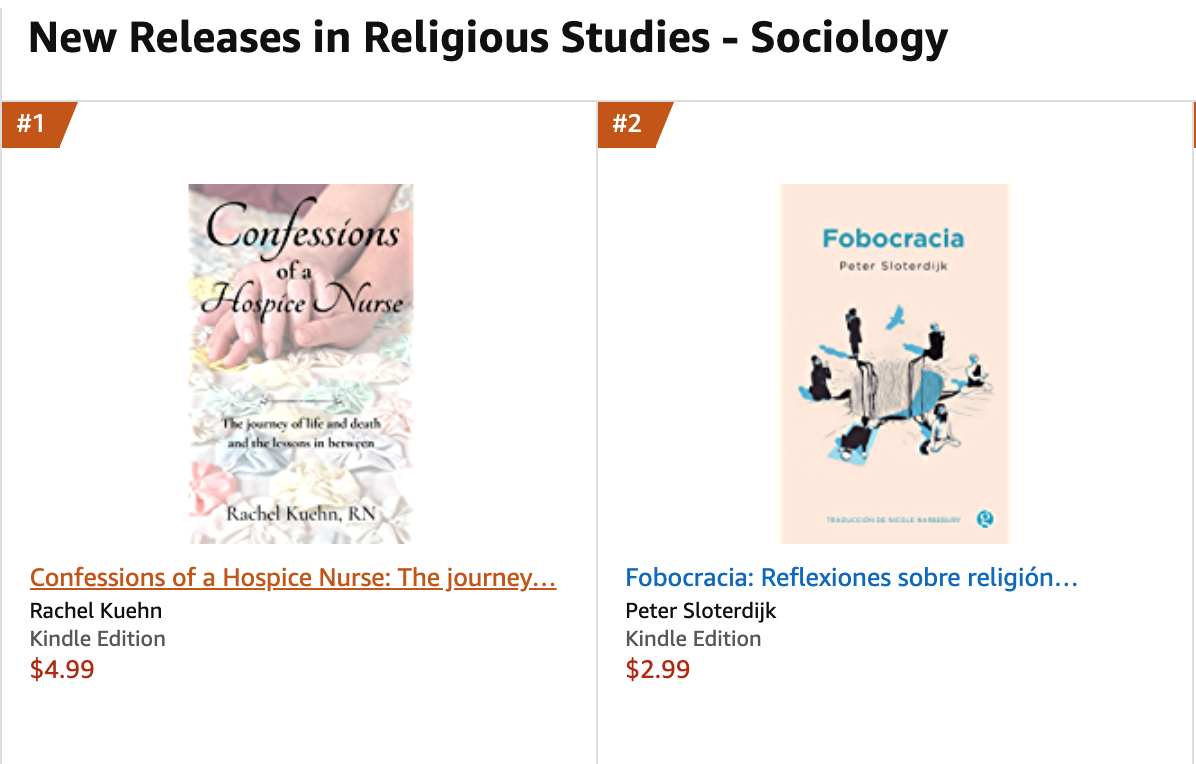Click the ellipsis ending the Confessions title
The height and width of the screenshot is (764, 1196).
543,579
